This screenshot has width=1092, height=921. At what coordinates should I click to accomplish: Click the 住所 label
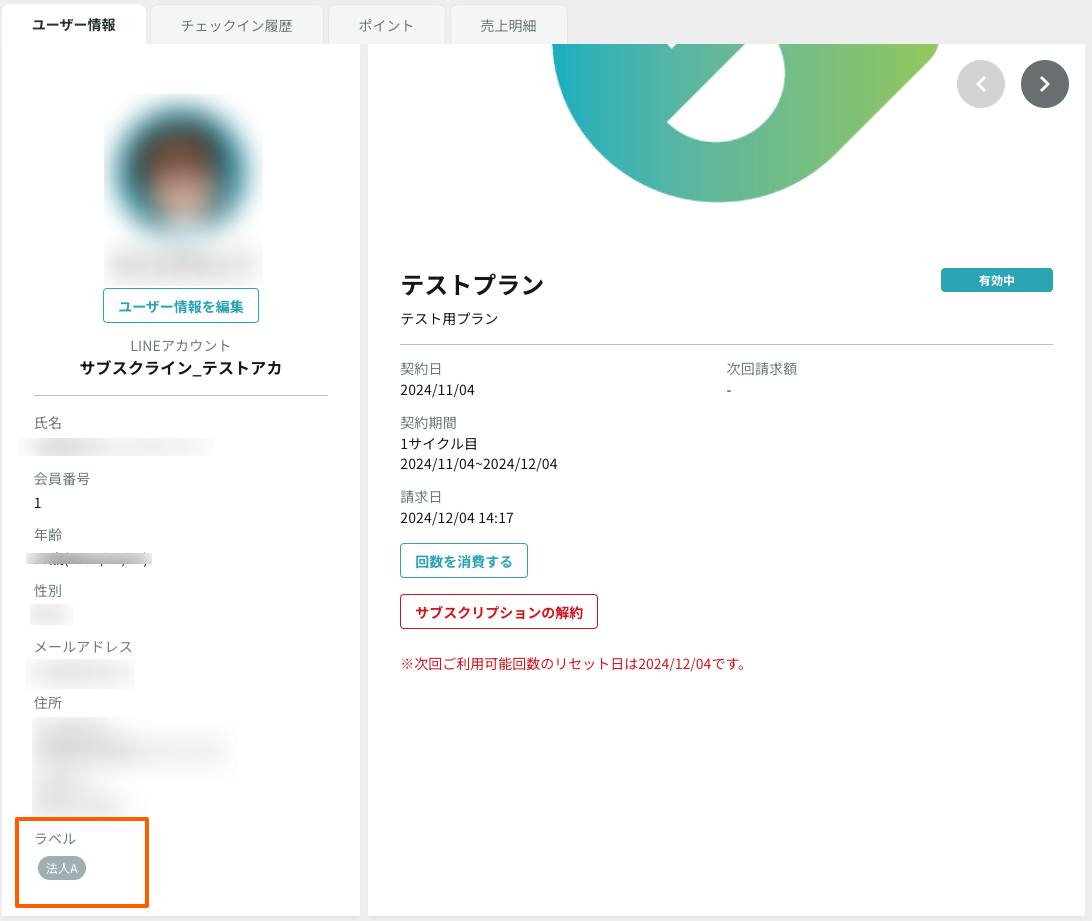point(48,703)
